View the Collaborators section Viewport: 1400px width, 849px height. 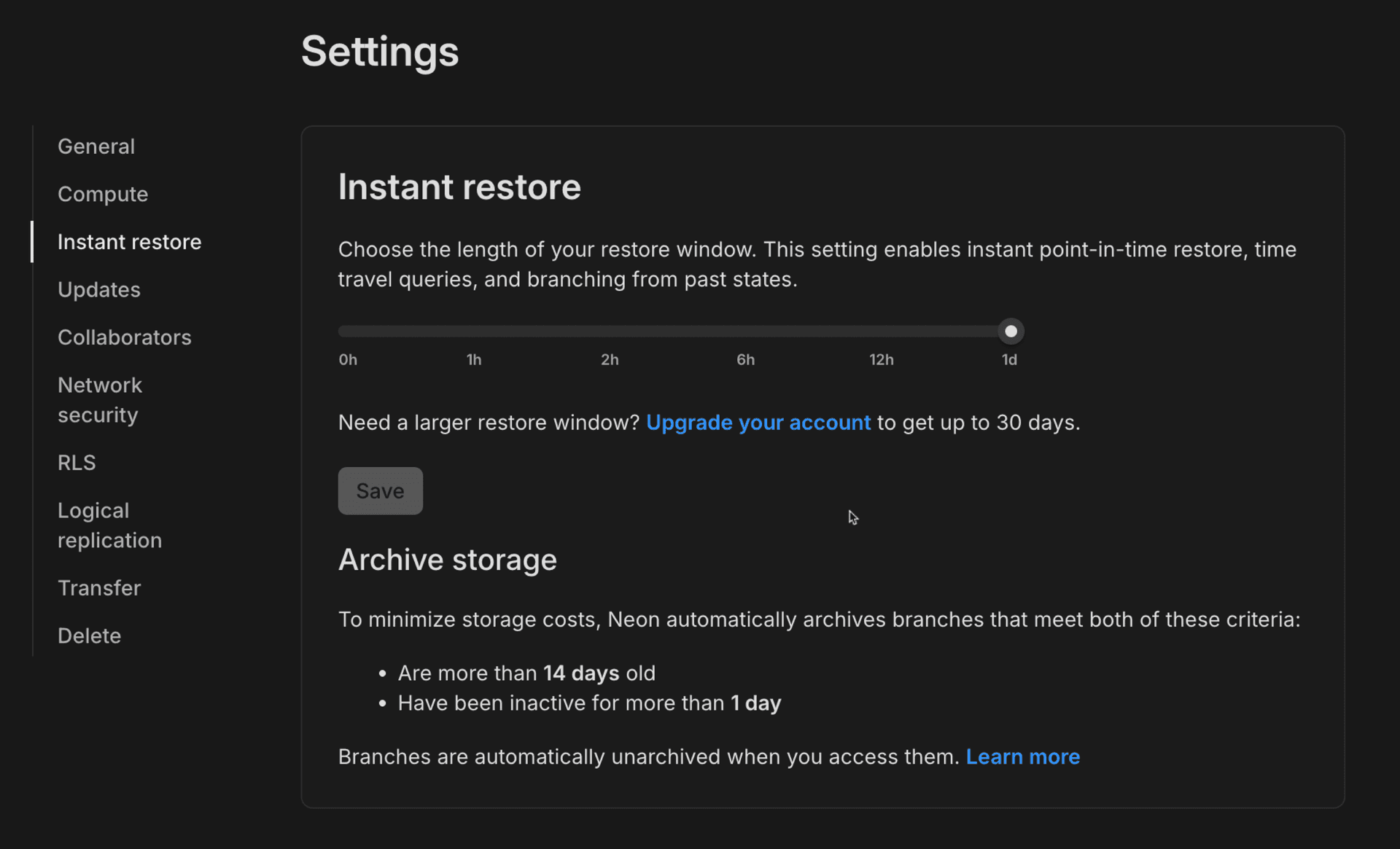tap(124, 337)
